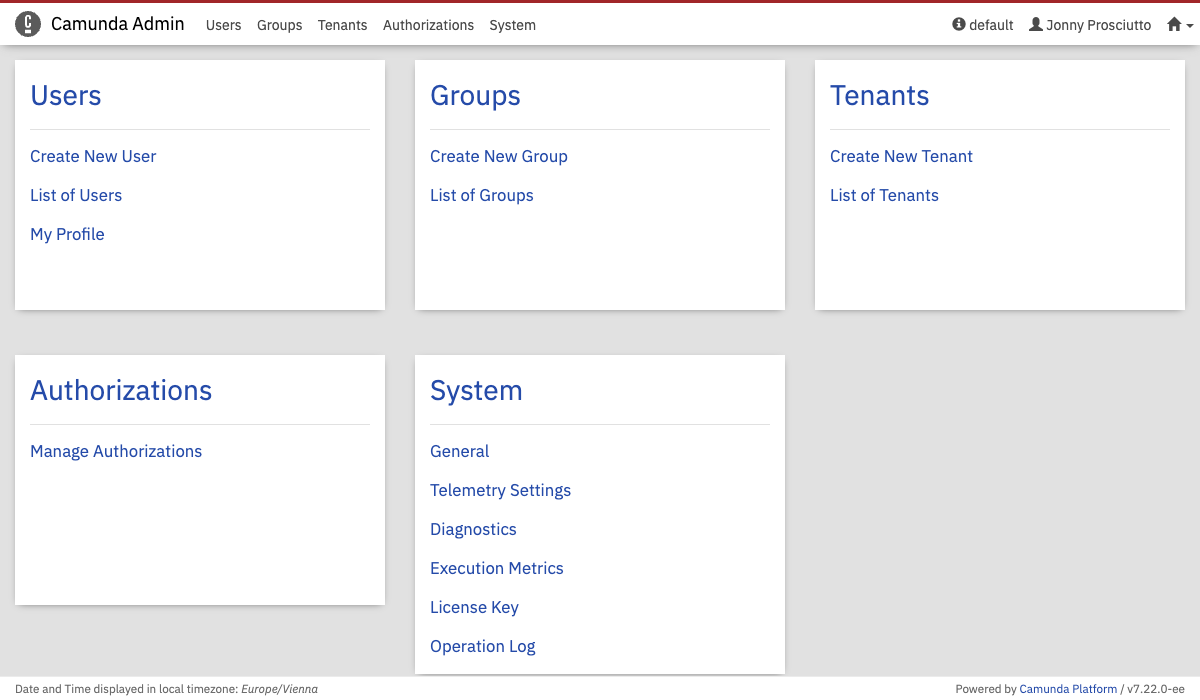Click the Camunda logo icon

pos(28,24)
